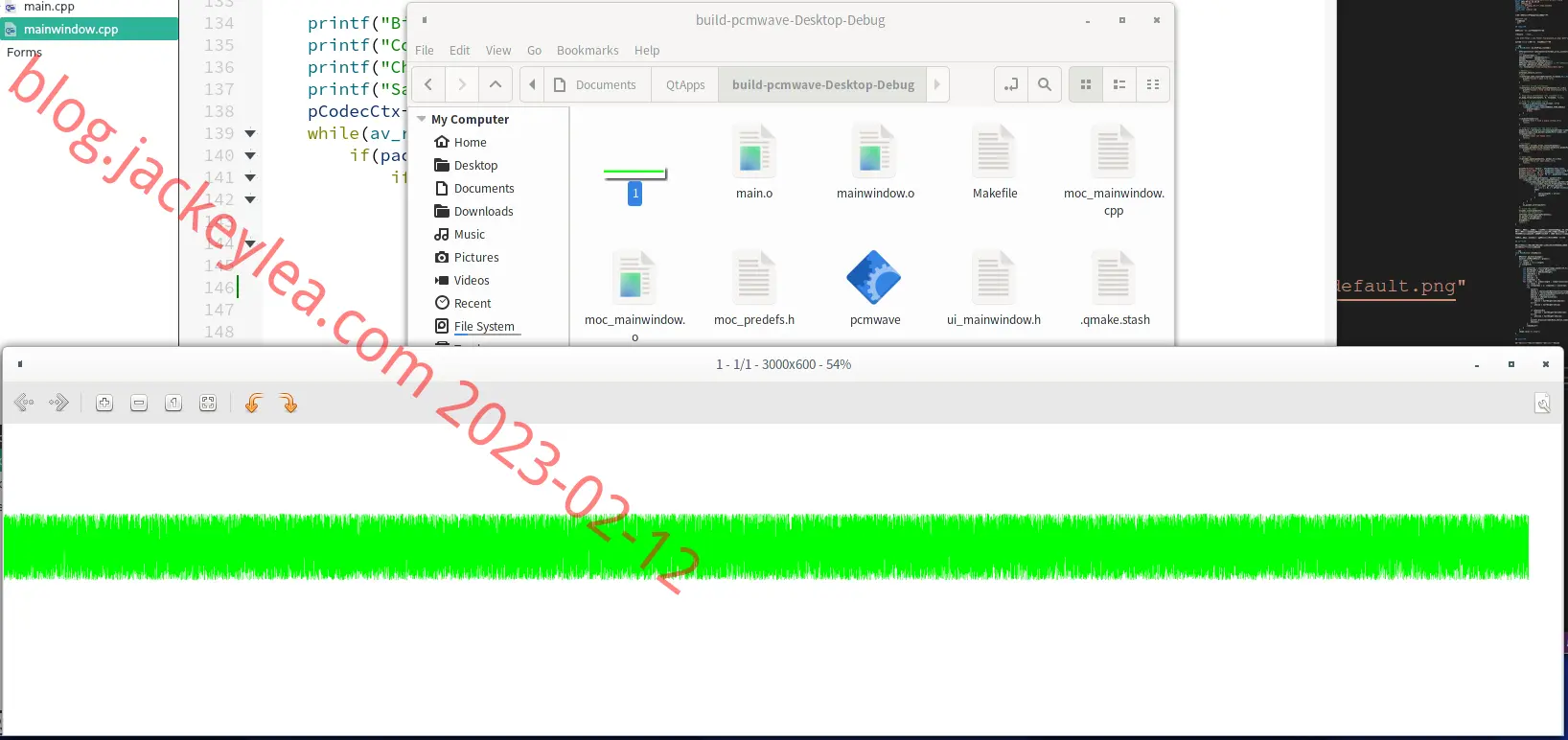Select .qmake.stash file icon
1568x740 pixels.
[x=1114, y=278]
